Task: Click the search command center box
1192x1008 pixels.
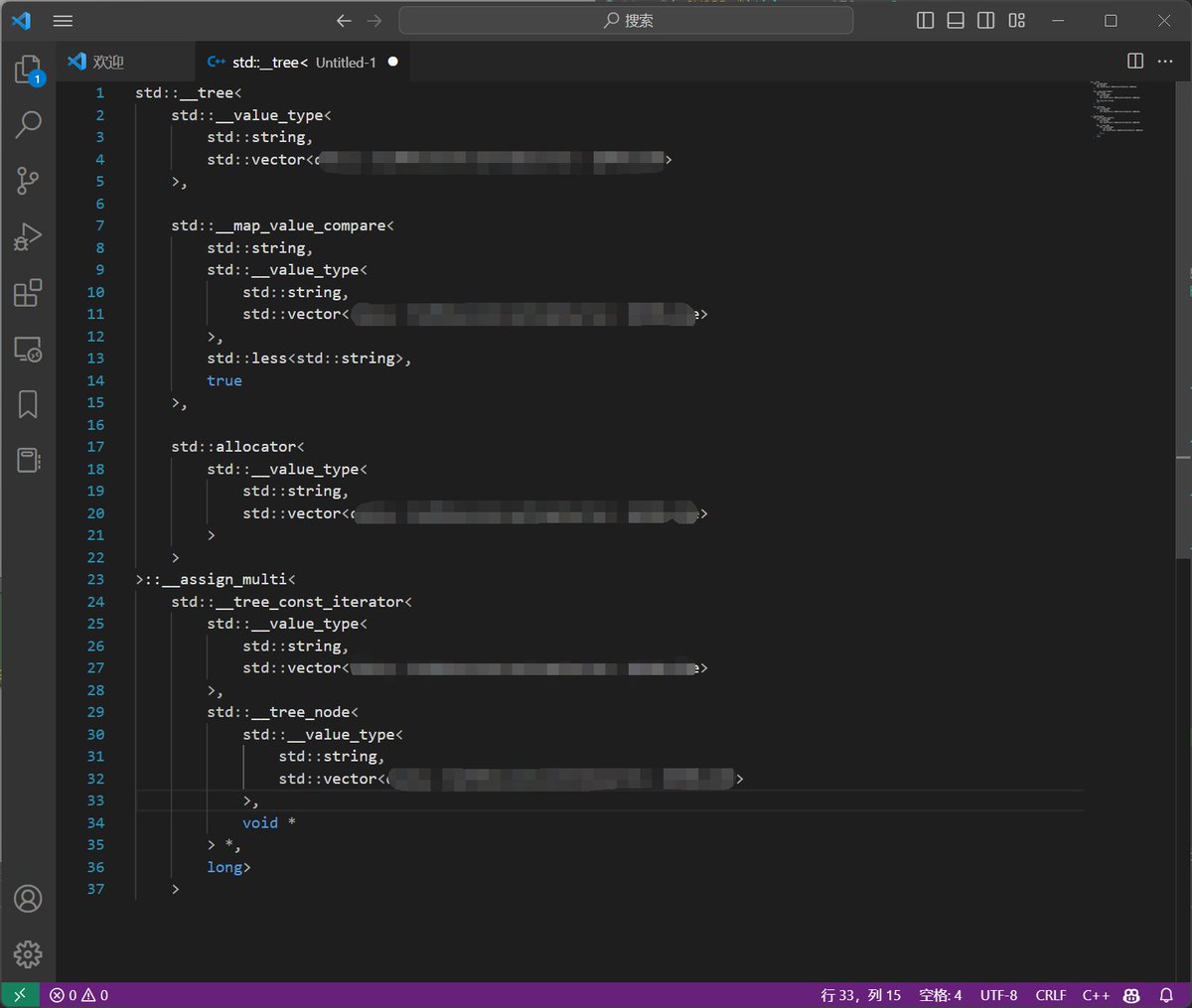Action: pyautogui.click(x=626, y=20)
